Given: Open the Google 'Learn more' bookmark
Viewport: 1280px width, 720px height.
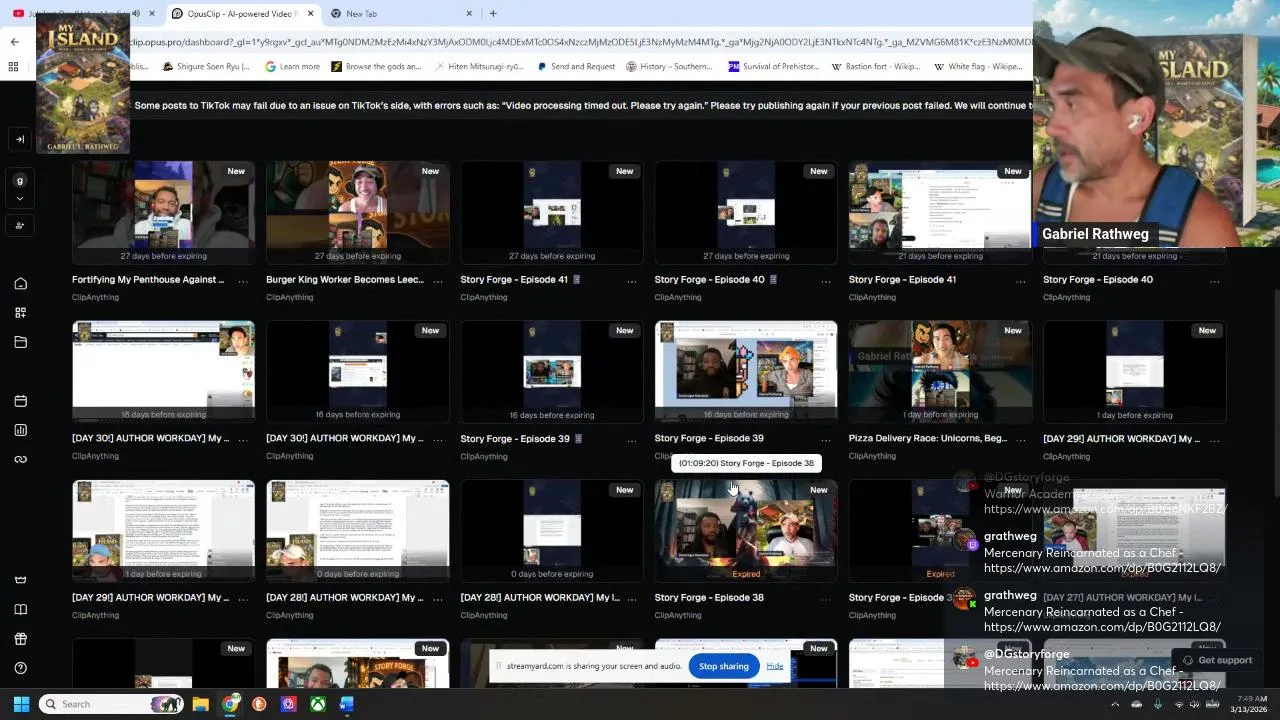Looking at the screenshot, I should click(293, 67).
